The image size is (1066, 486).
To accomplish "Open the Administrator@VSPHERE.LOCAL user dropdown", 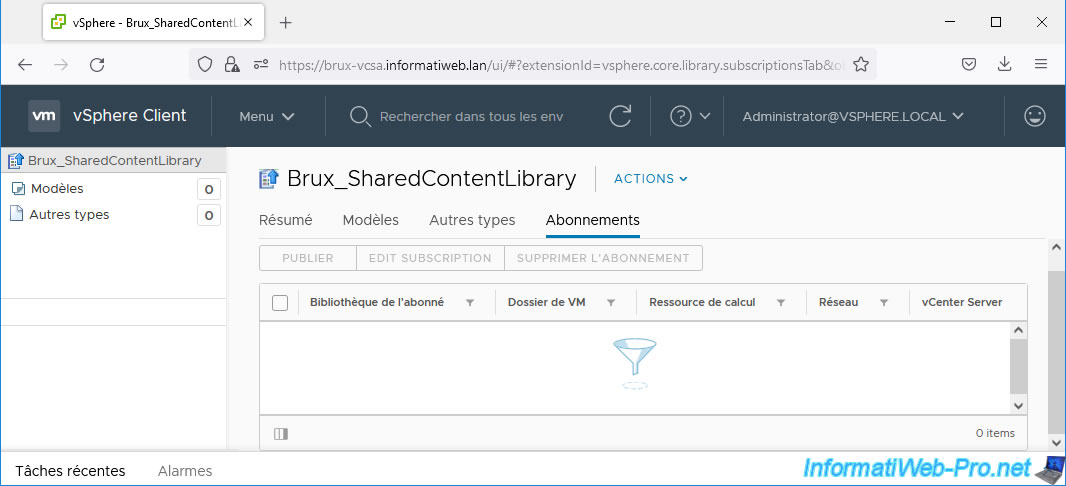I will point(853,116).
